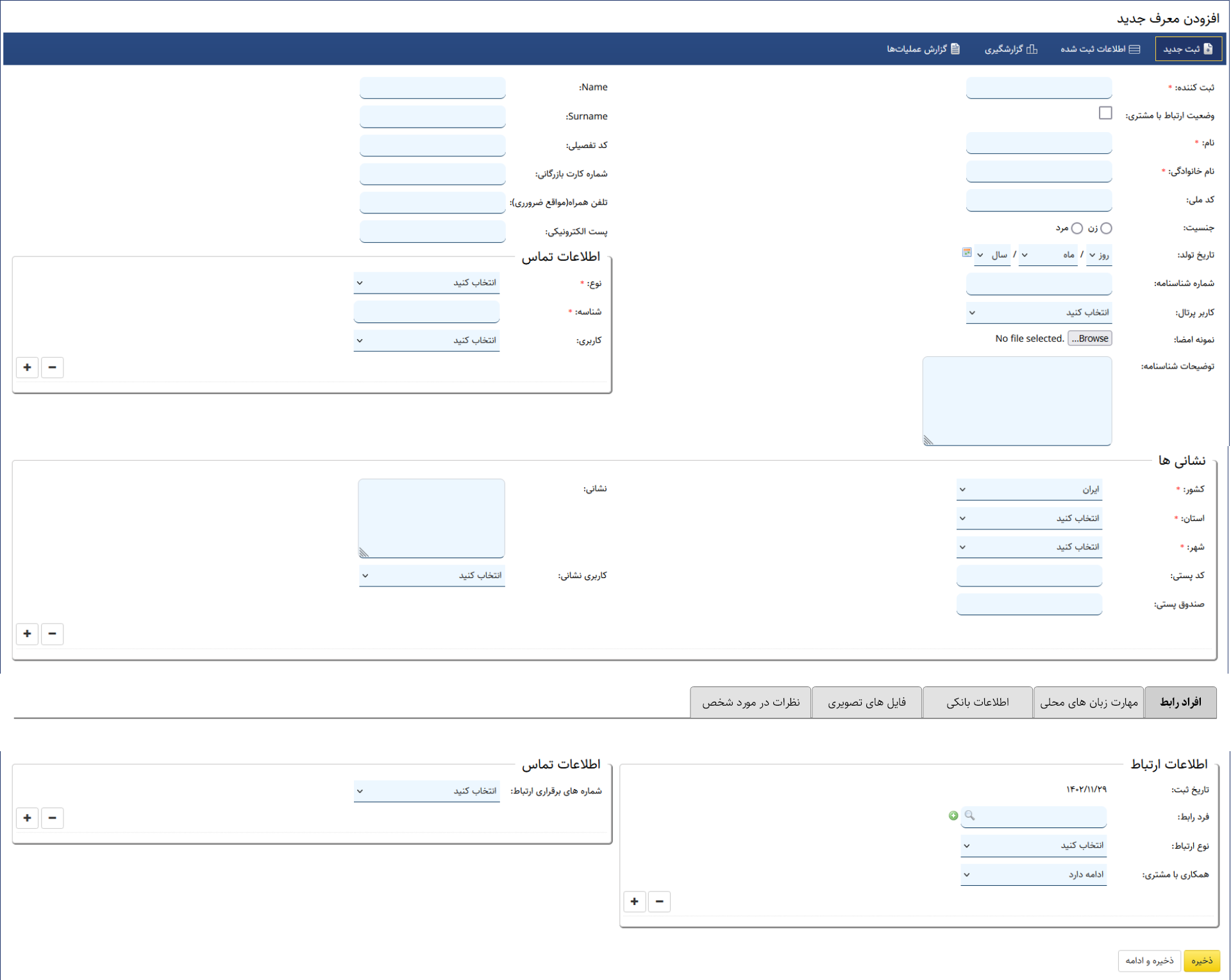Open استان province dropdown
The width and height of the screenshot is (1231, 980).
click(x=1029, y=518)
